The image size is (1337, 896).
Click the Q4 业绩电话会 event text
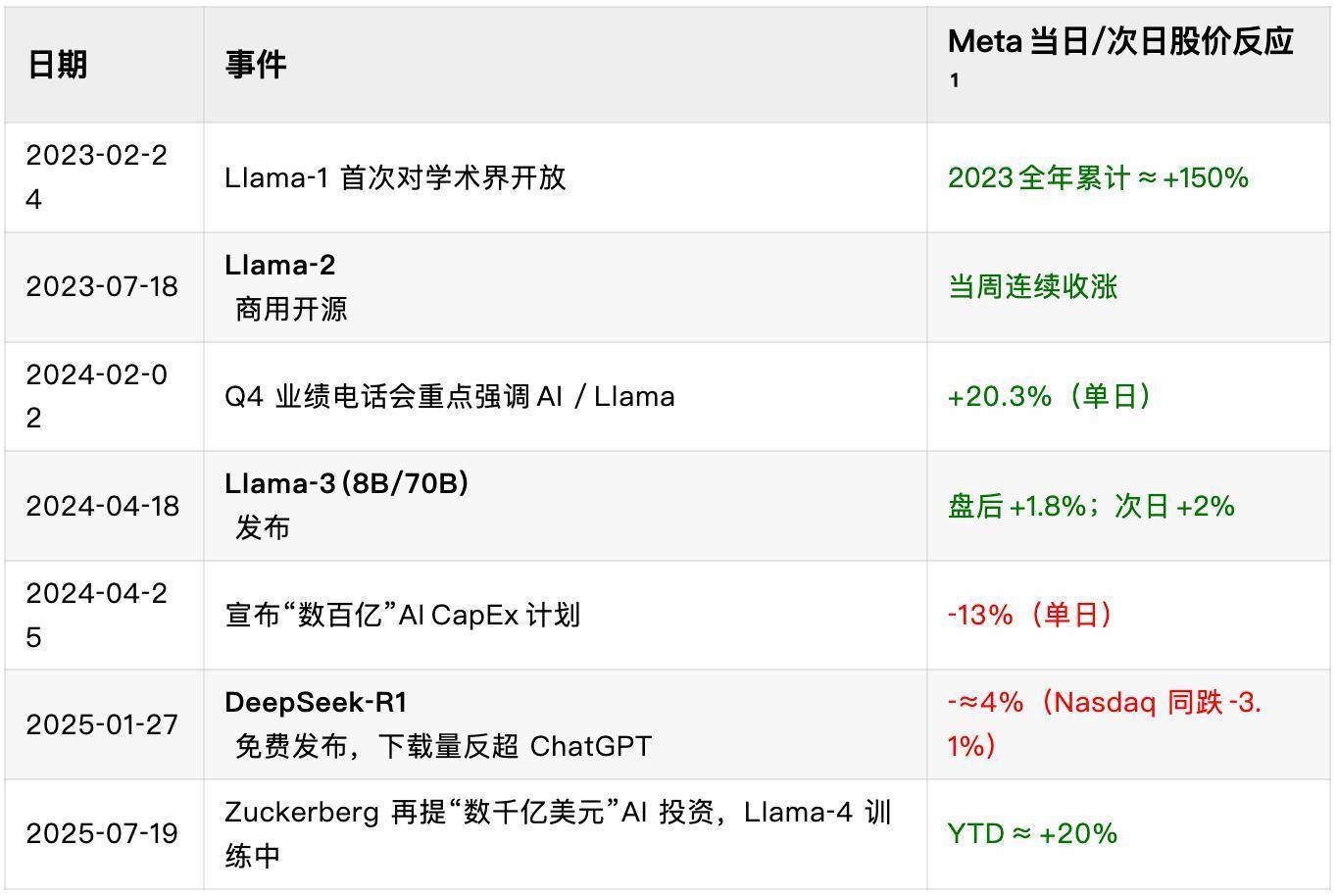[449, 396]
